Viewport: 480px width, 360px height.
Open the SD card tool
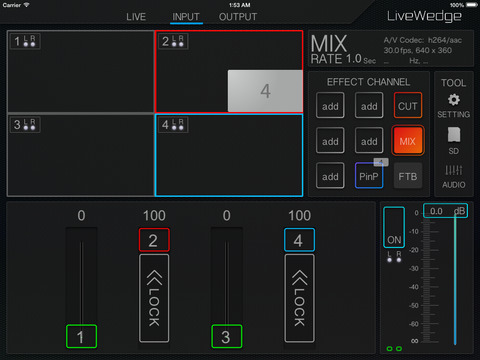(x=453, y=141)
